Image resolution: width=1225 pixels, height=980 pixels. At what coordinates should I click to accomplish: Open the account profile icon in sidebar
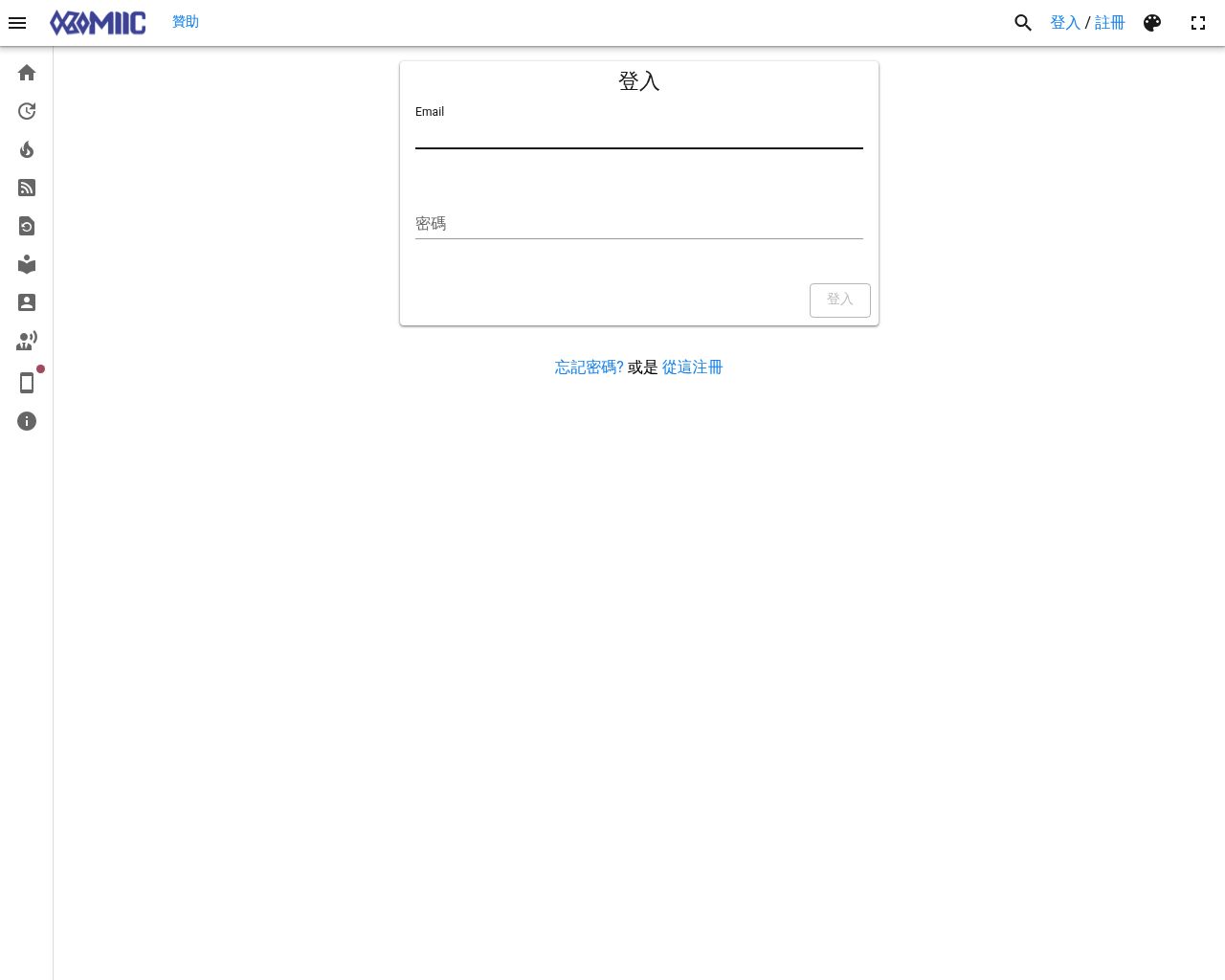click(27, 302)
